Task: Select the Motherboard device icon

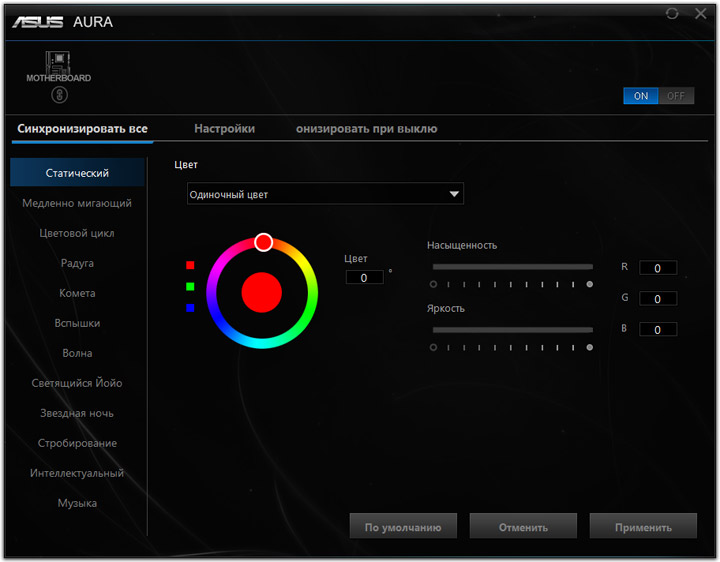Action: pos(58,67)
